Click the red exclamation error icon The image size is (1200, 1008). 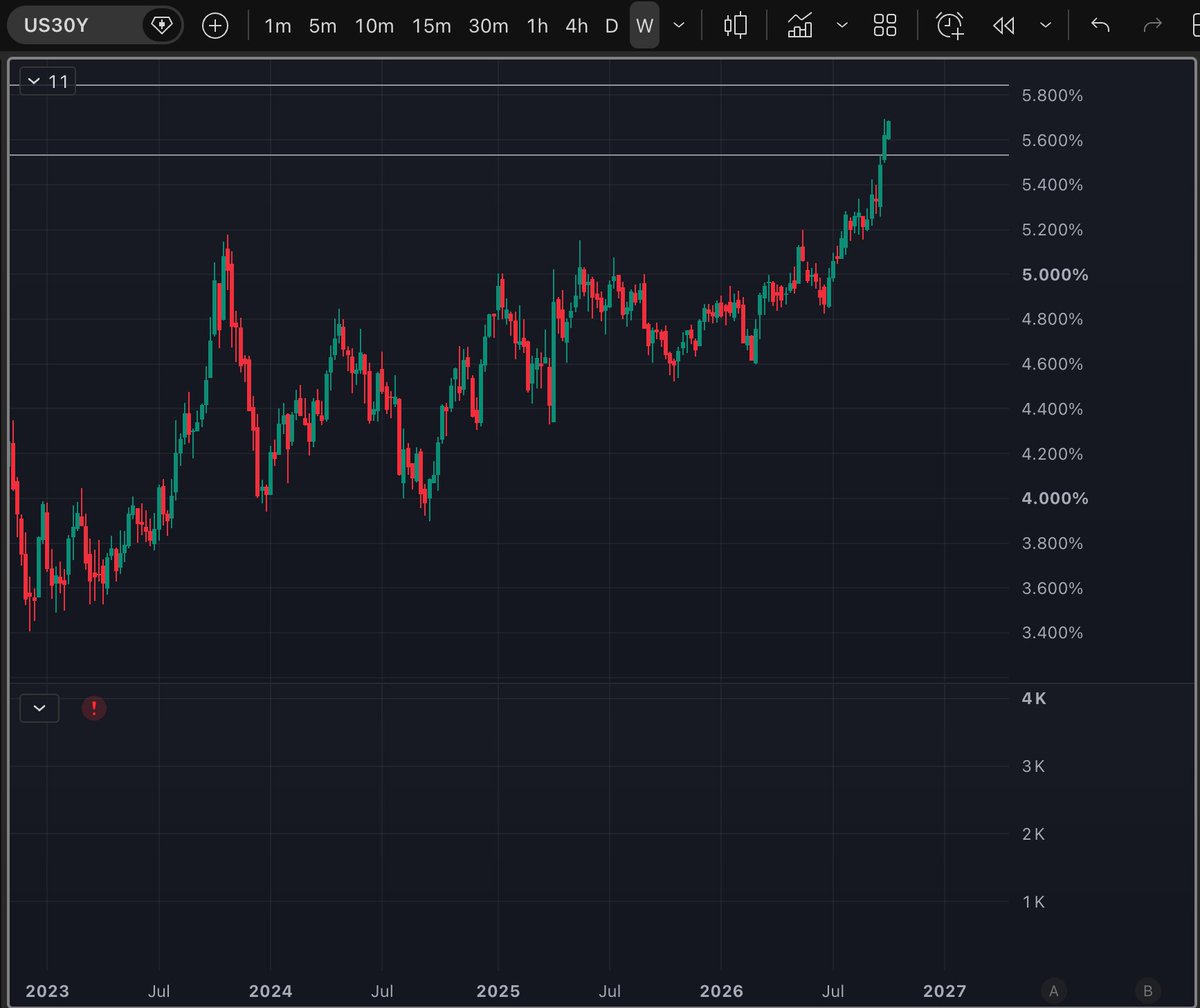pos(94,708)
